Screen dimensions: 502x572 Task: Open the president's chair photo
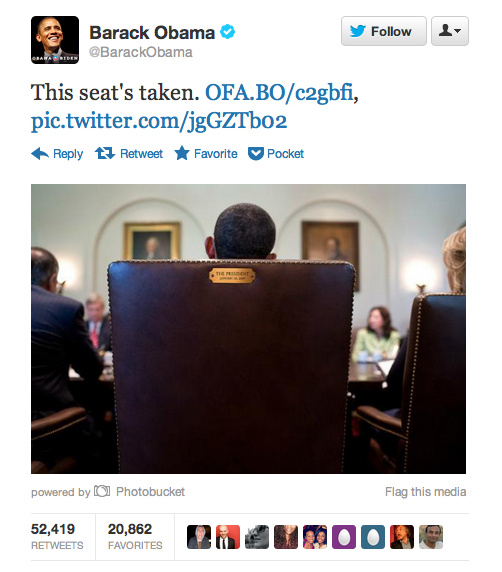coord(248,329)
